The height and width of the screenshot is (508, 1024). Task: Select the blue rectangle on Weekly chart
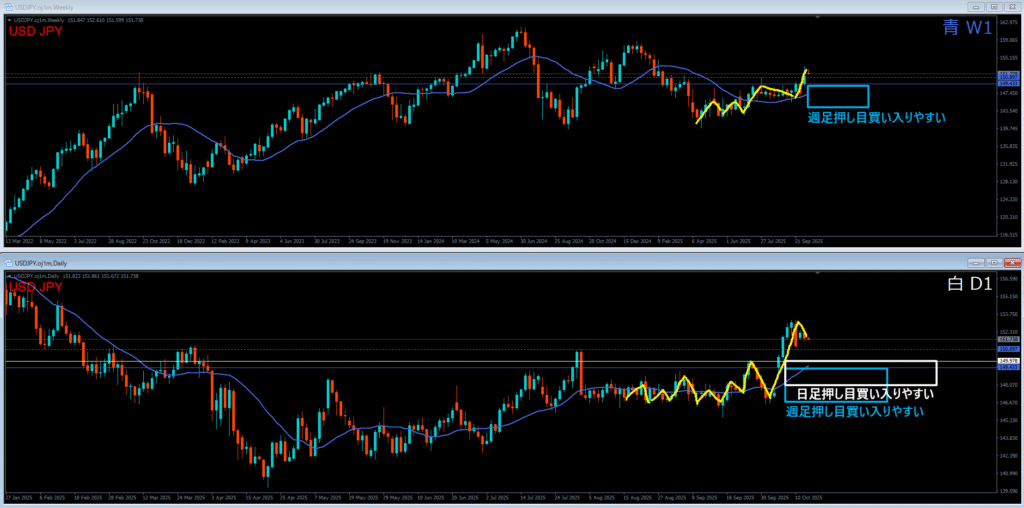tap(837, 86)
